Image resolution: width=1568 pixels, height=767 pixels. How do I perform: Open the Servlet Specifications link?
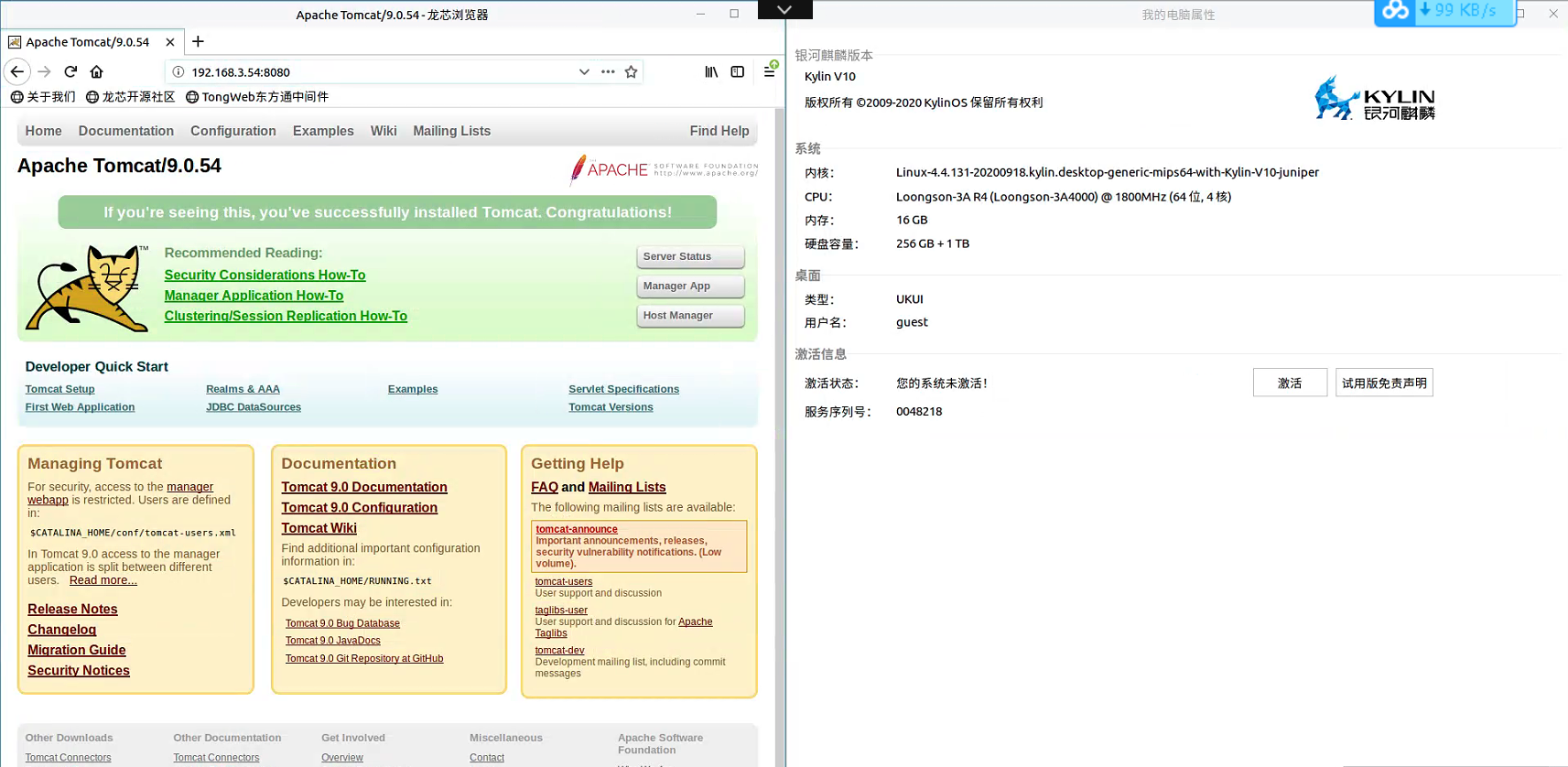[623, 389]
